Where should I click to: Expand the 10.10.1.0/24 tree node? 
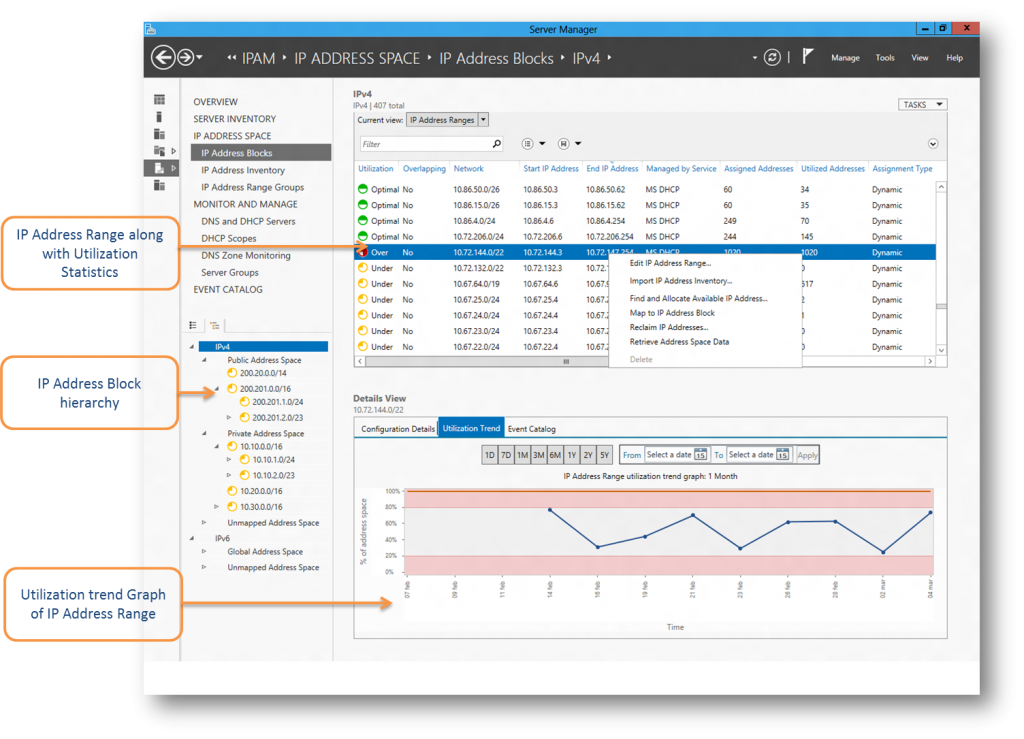point(229,460)
